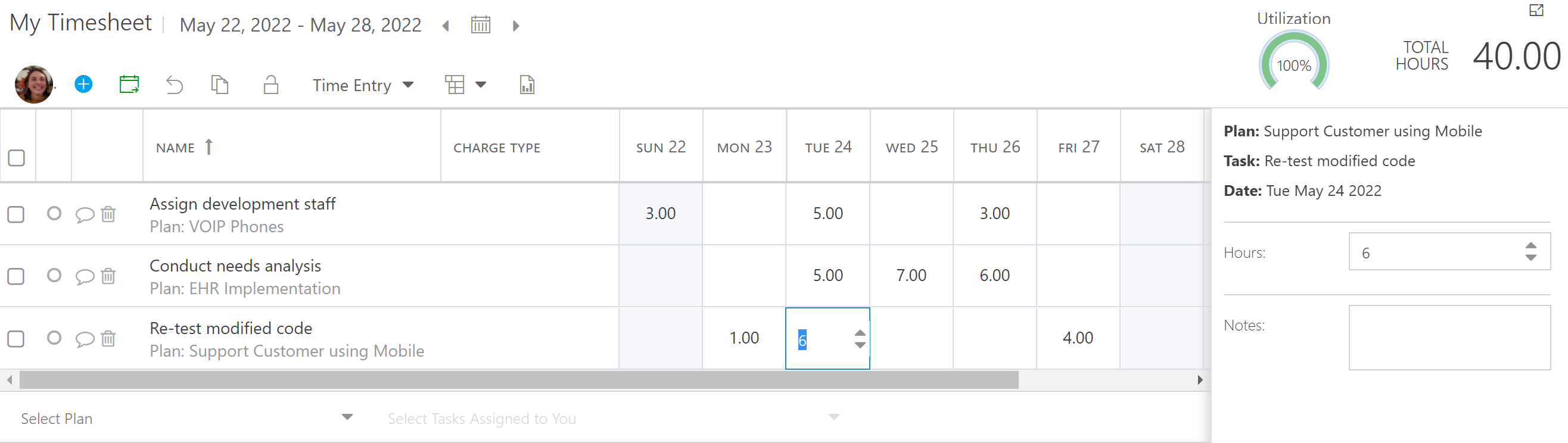Click the lock timesheet icon
The width and height of the screenshot is (1568, 443).
271,85
